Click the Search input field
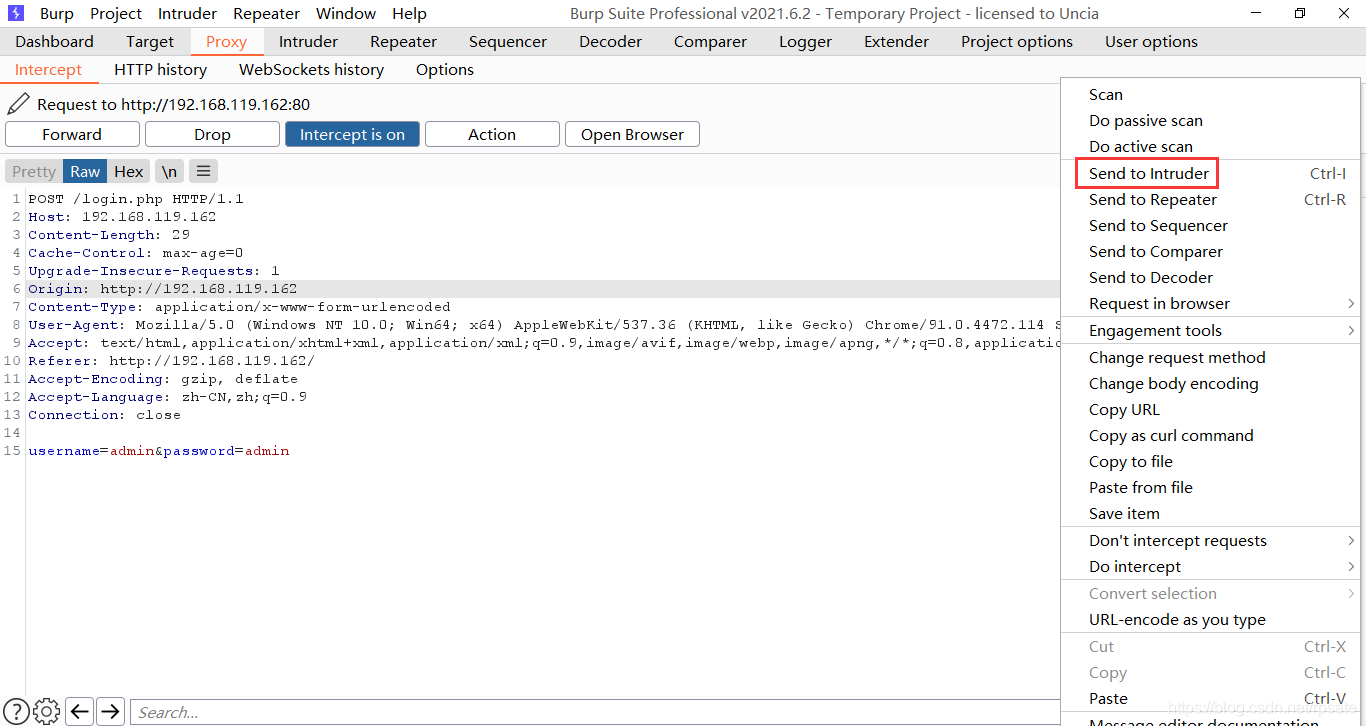 coord(595,712)
